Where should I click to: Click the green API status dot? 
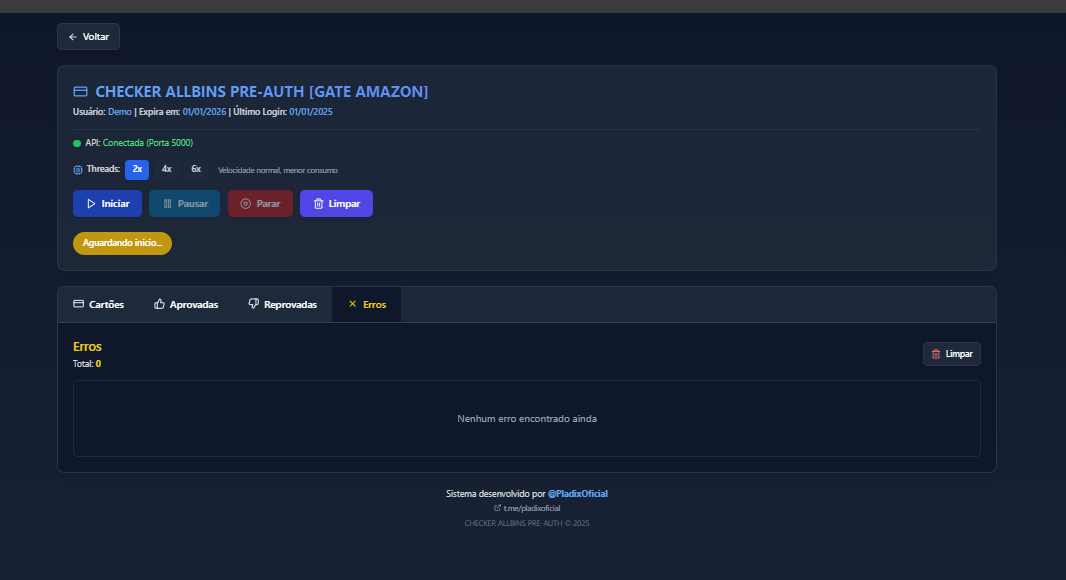pos(77,143)
